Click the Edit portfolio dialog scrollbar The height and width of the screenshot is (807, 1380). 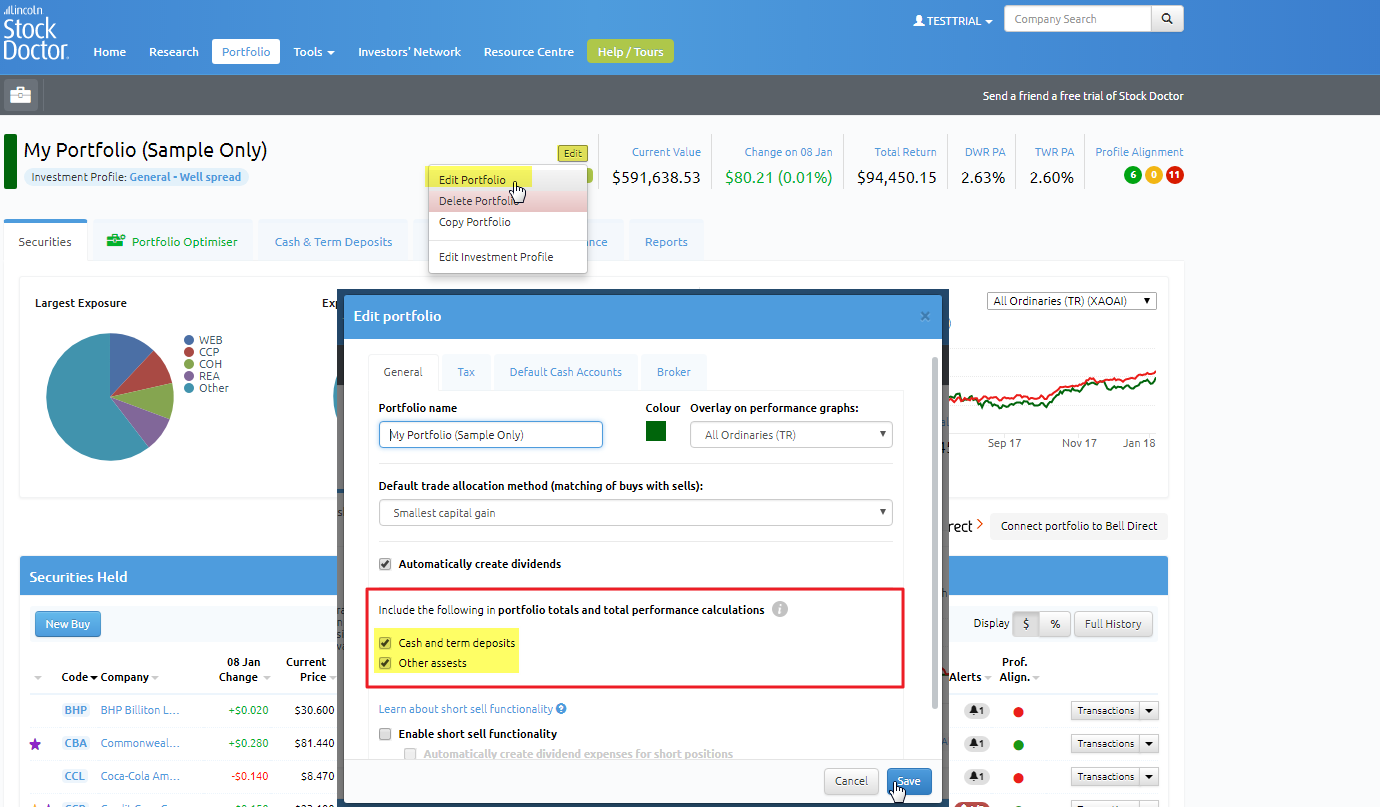(x=936, y=532)
